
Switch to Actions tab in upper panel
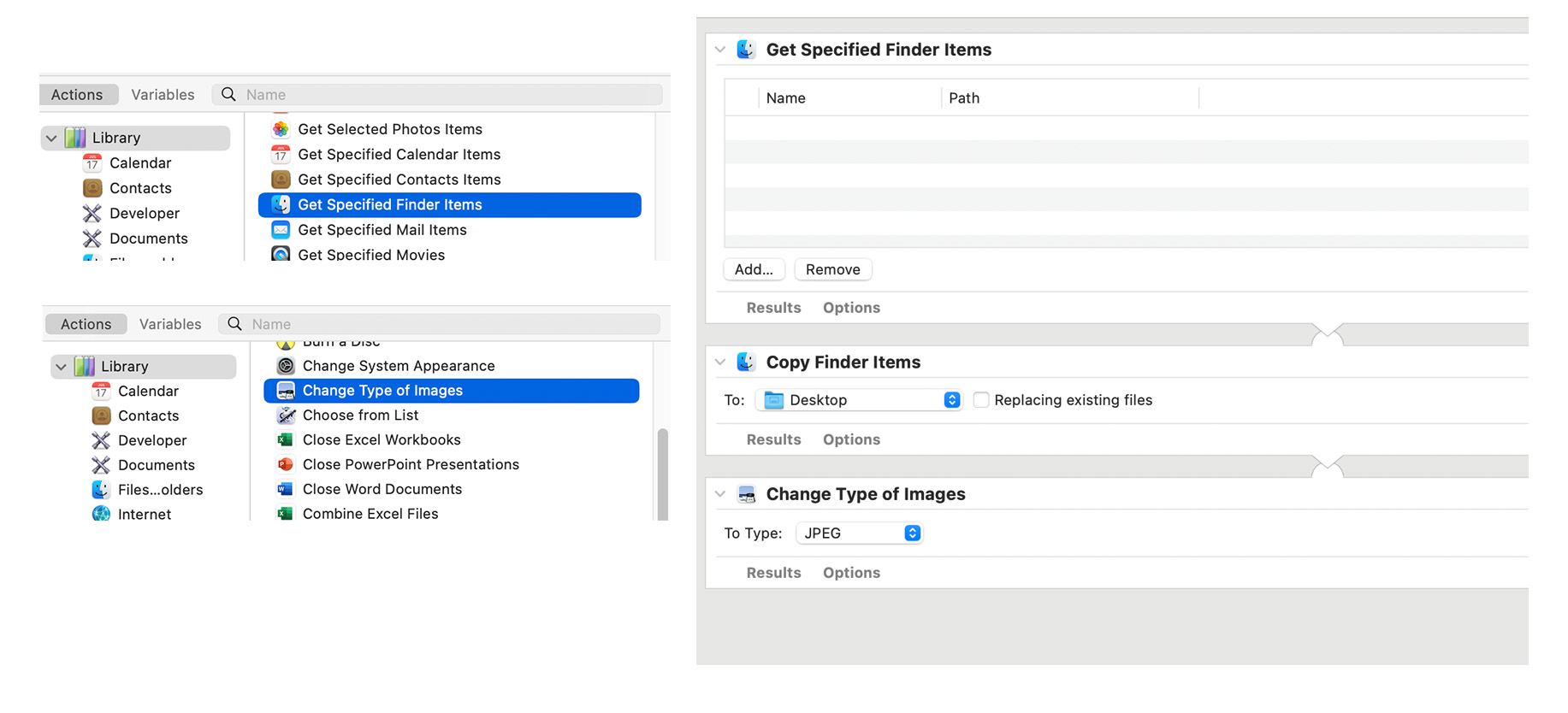coord(77,95)
